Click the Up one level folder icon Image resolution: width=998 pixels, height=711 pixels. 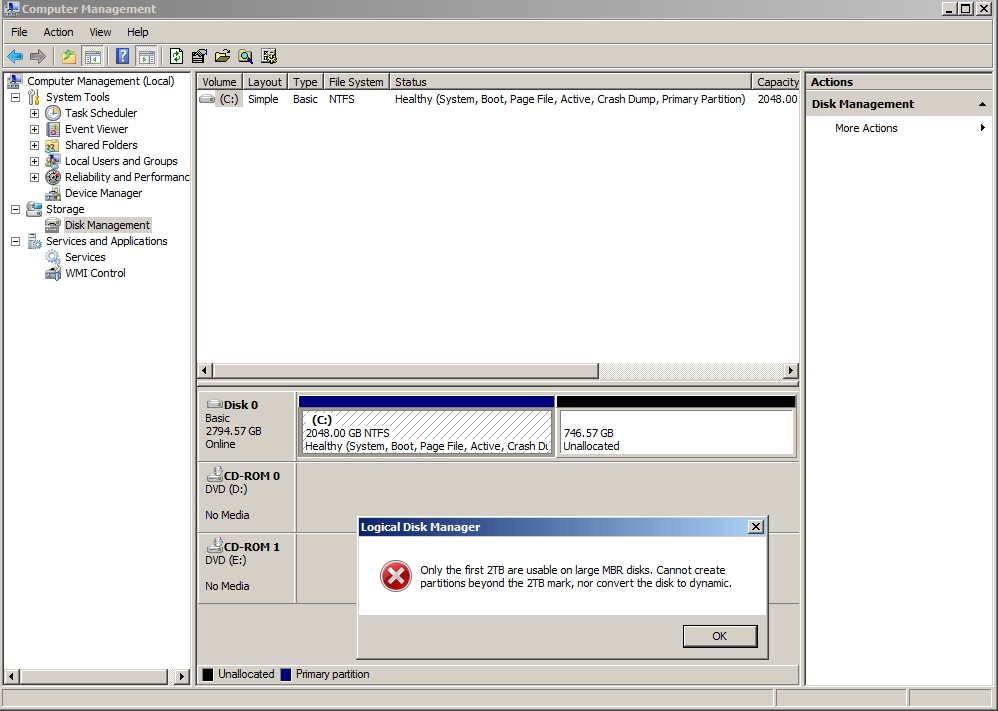68,56
